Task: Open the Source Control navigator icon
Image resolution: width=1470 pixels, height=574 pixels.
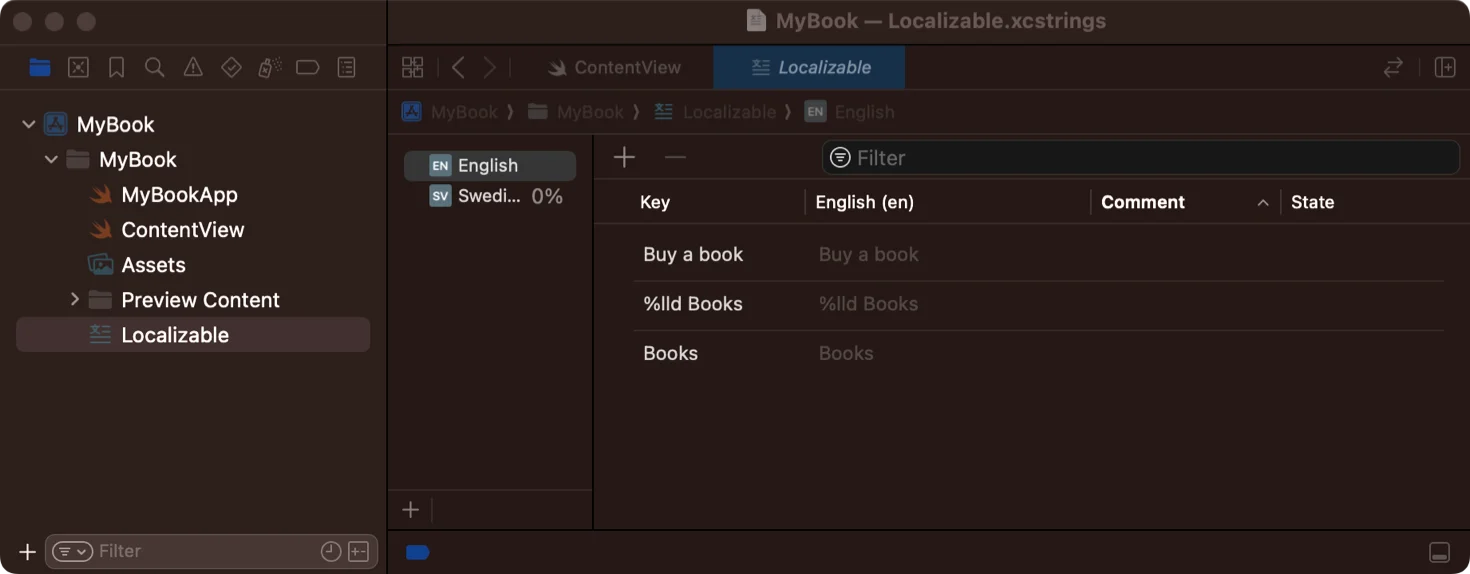Action: tap(78, 67)
